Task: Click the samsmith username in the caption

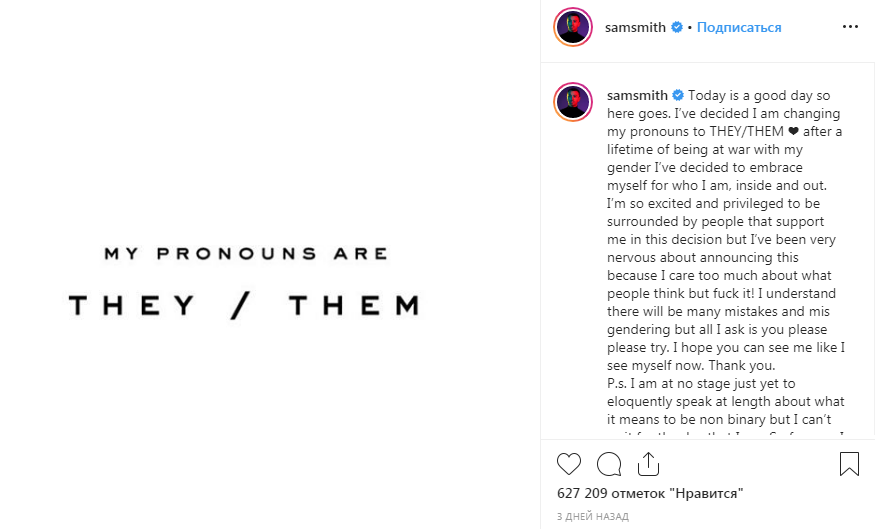Action: tap(638, 95)
